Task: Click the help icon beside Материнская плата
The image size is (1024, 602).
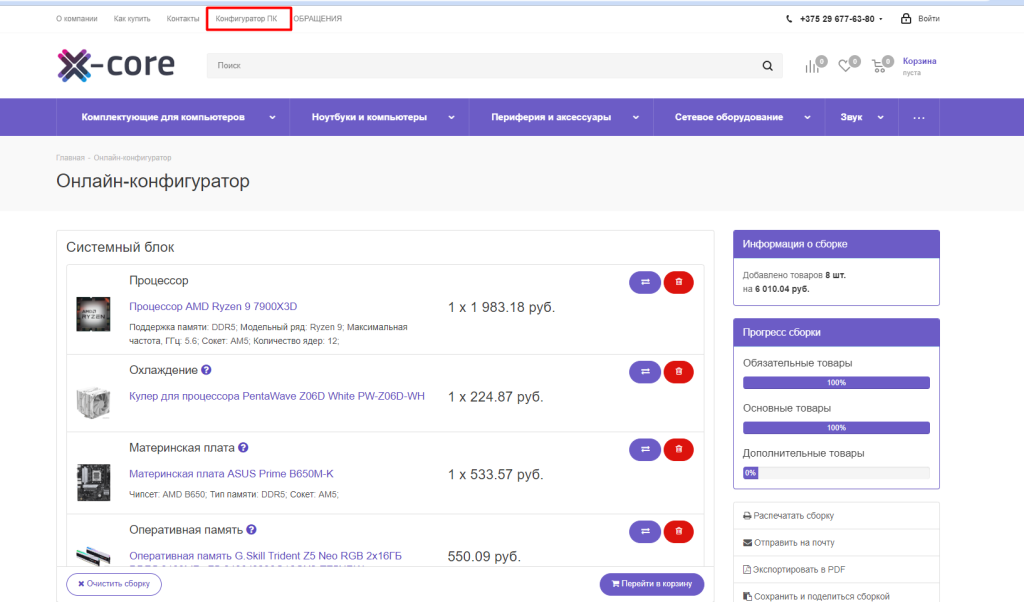Action: click(243, 448)
